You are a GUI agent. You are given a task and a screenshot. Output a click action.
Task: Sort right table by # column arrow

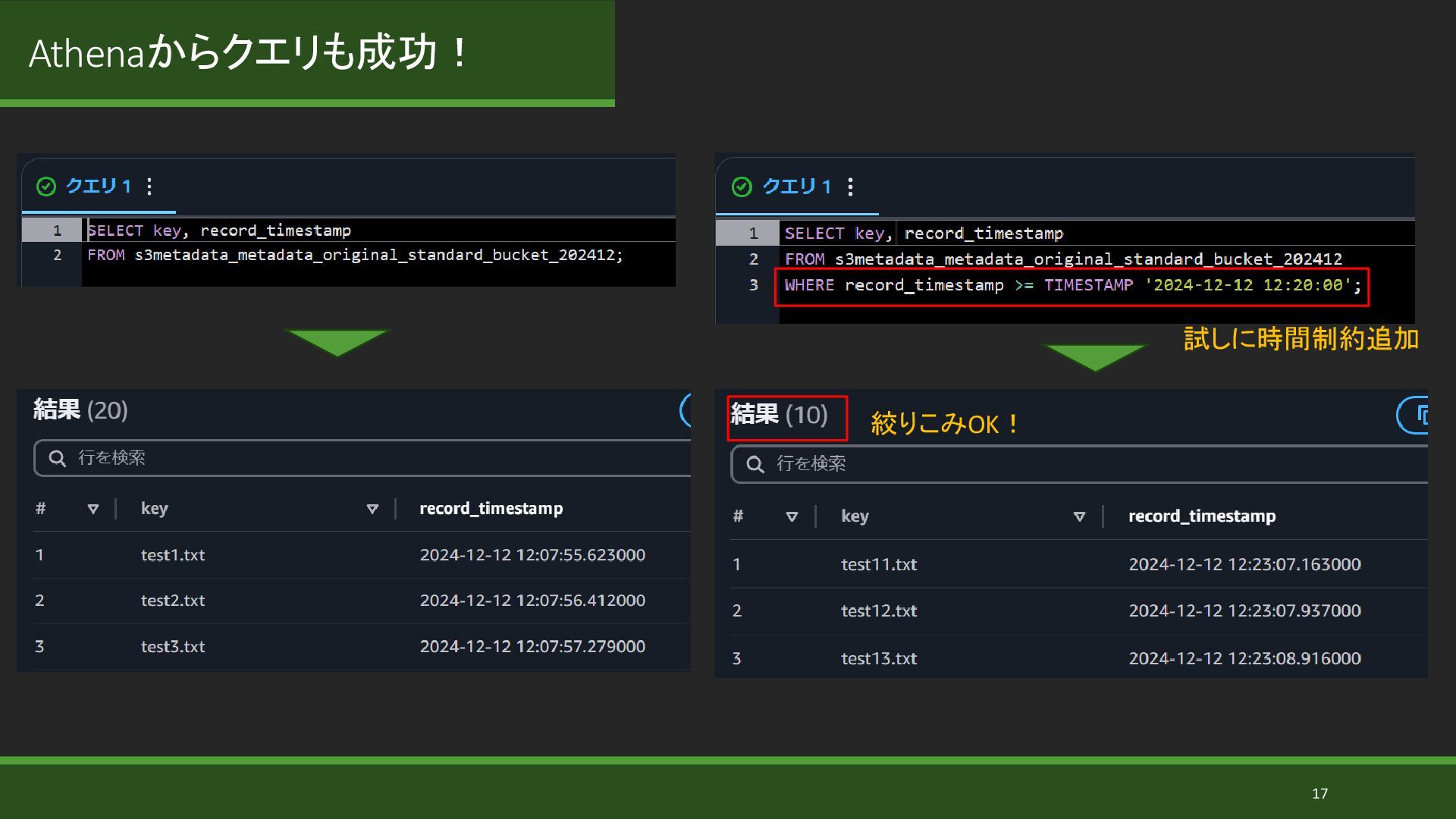pos(792,516)
